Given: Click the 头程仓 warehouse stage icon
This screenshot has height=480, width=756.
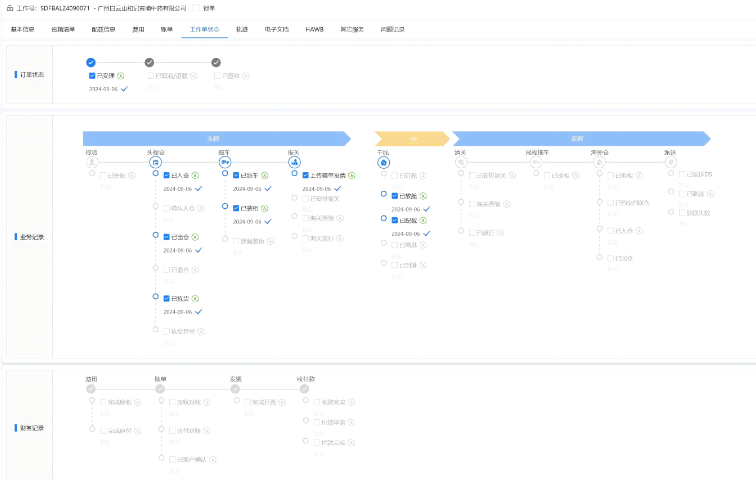Looking at the screenshot, I should (x=155, y=161).
